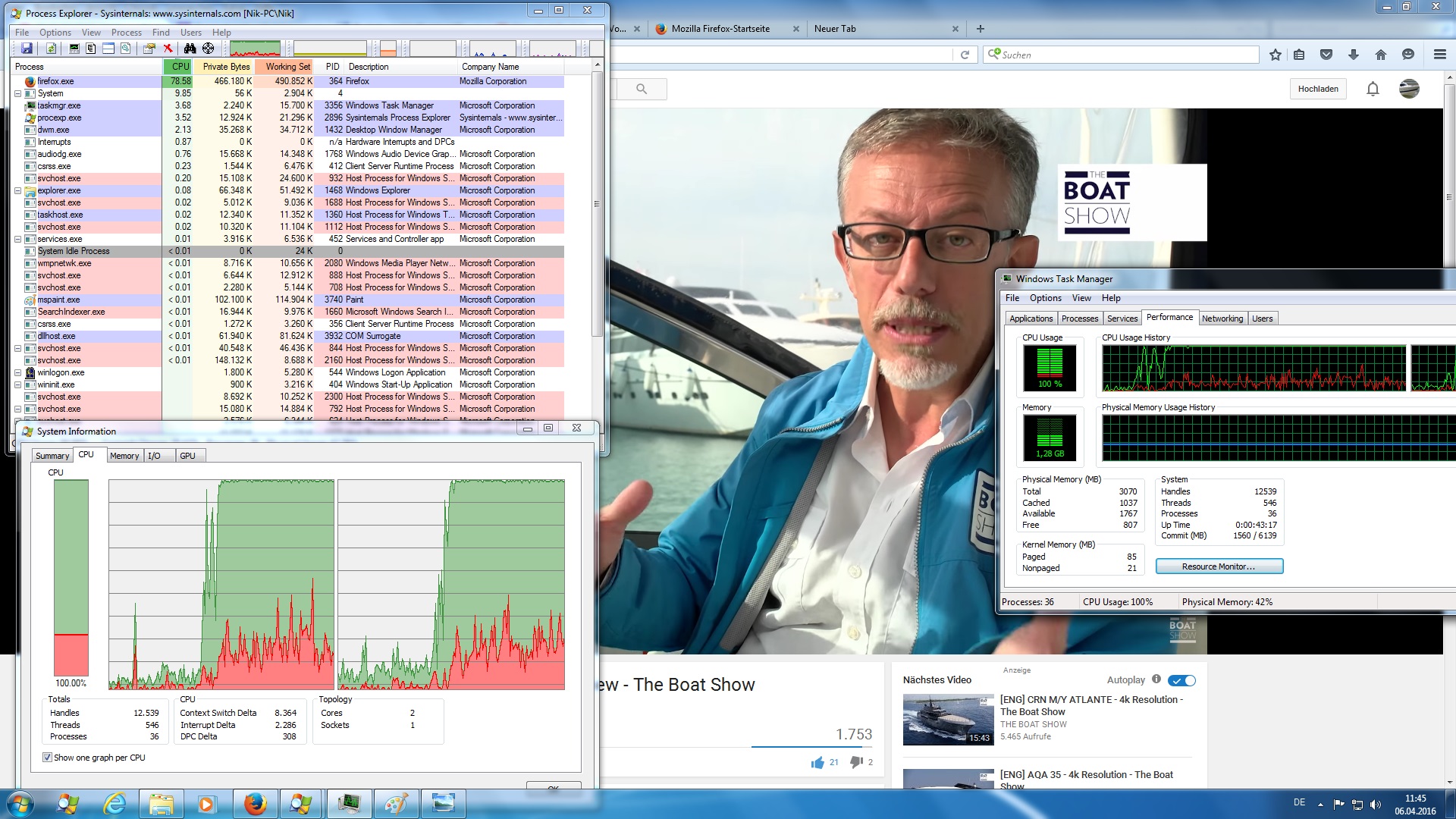The width and height of the screenshot is (1456, 819).
Task: Click the binoculars Find Handle icon
Action: click(x=190, y=49)
